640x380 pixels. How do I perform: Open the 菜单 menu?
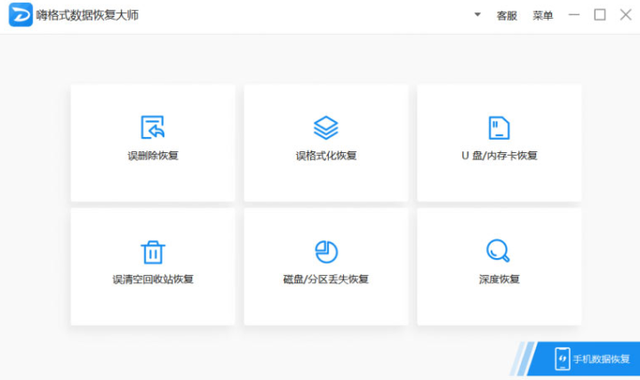pos(542,16)
